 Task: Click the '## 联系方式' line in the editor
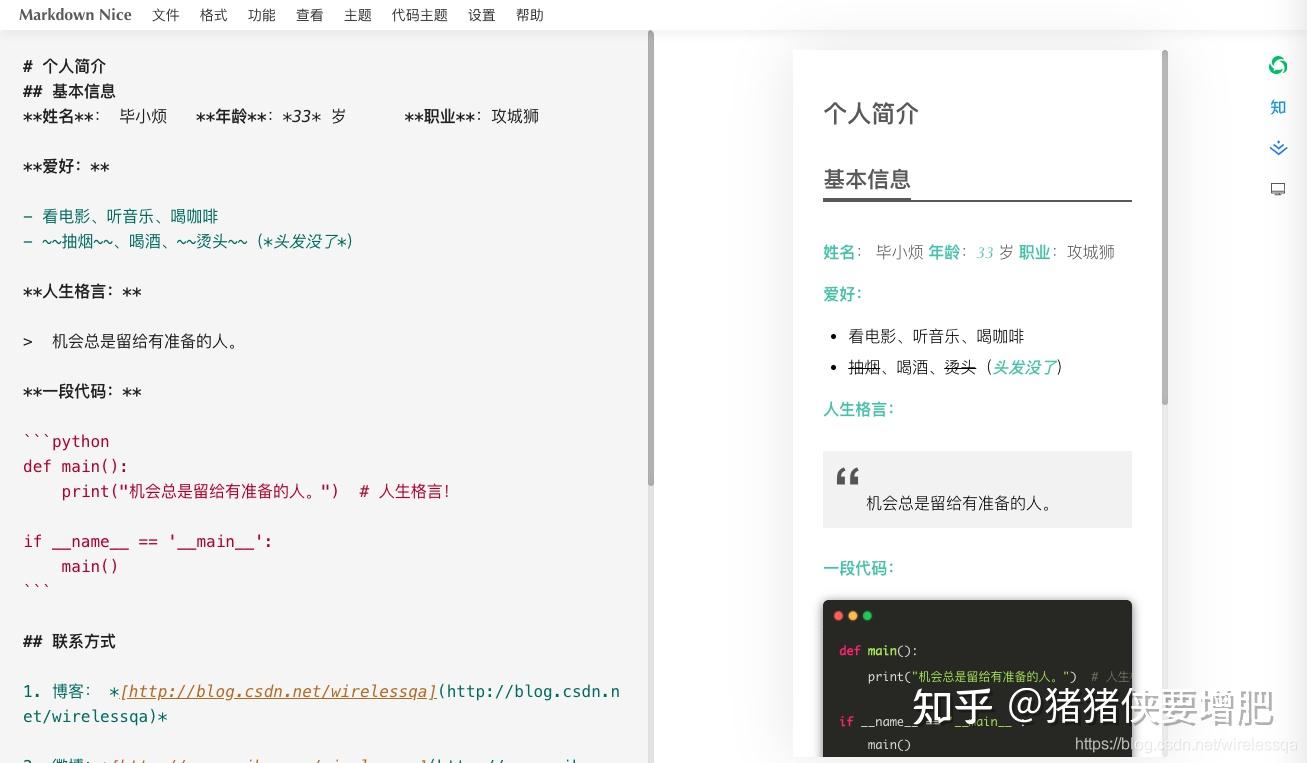pyautogui.click(x=69, y=641)
